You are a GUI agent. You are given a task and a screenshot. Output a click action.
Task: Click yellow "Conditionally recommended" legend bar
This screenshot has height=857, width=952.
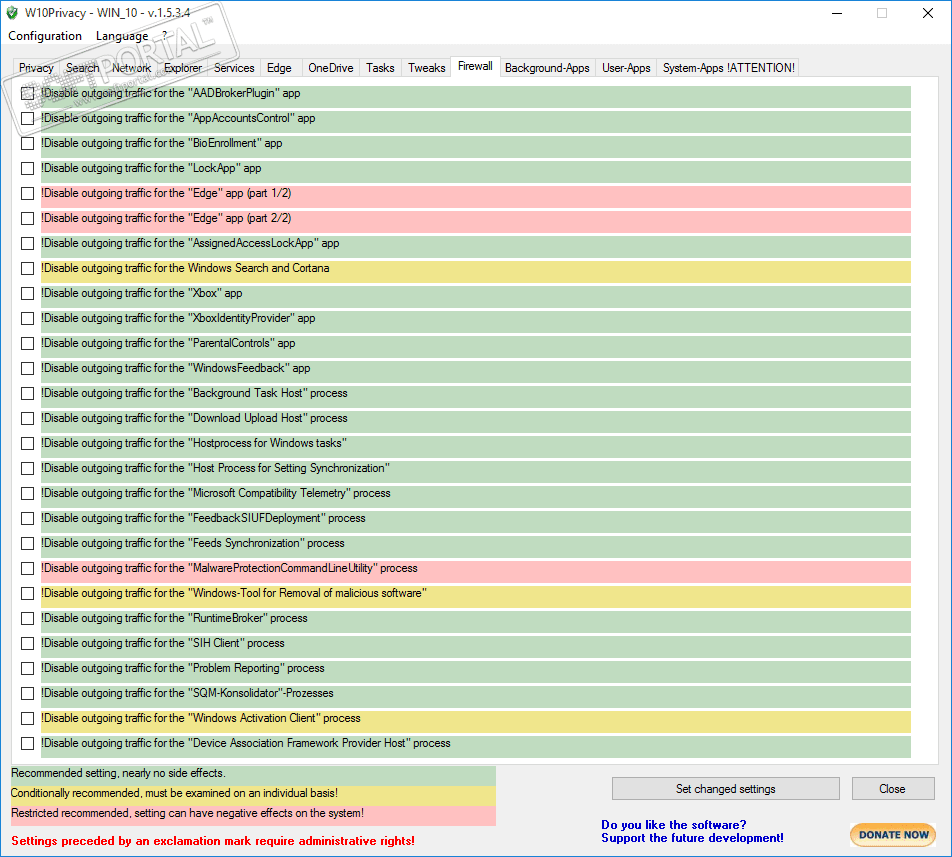253,796
